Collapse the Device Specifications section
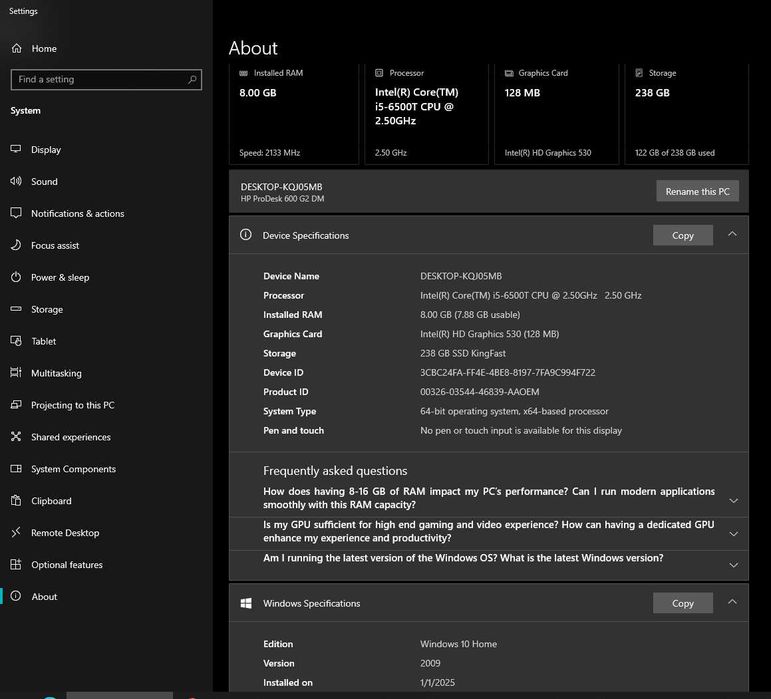The image size is (771, 699). pyautogui.click(x=733, y=235)
